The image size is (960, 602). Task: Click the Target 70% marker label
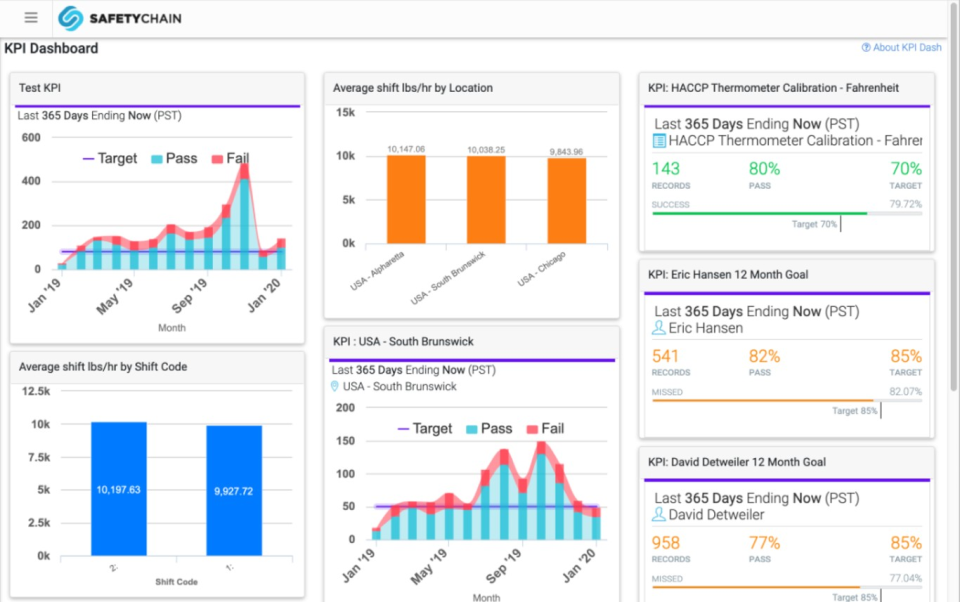coord(814,224)
